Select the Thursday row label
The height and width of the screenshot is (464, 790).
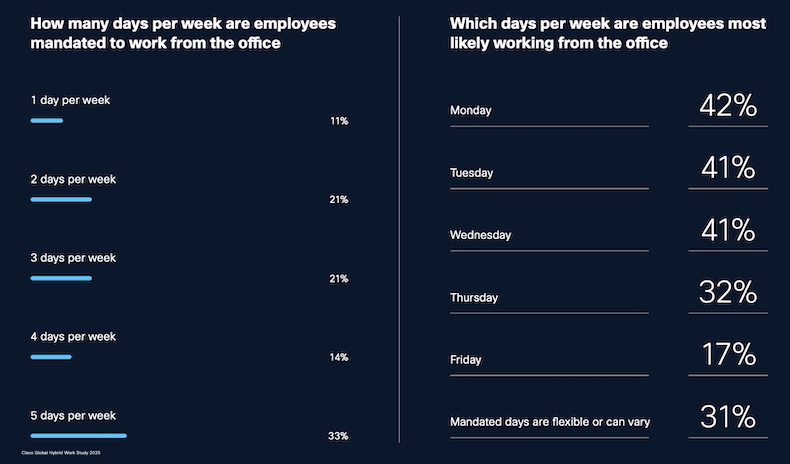click(474, 297)
